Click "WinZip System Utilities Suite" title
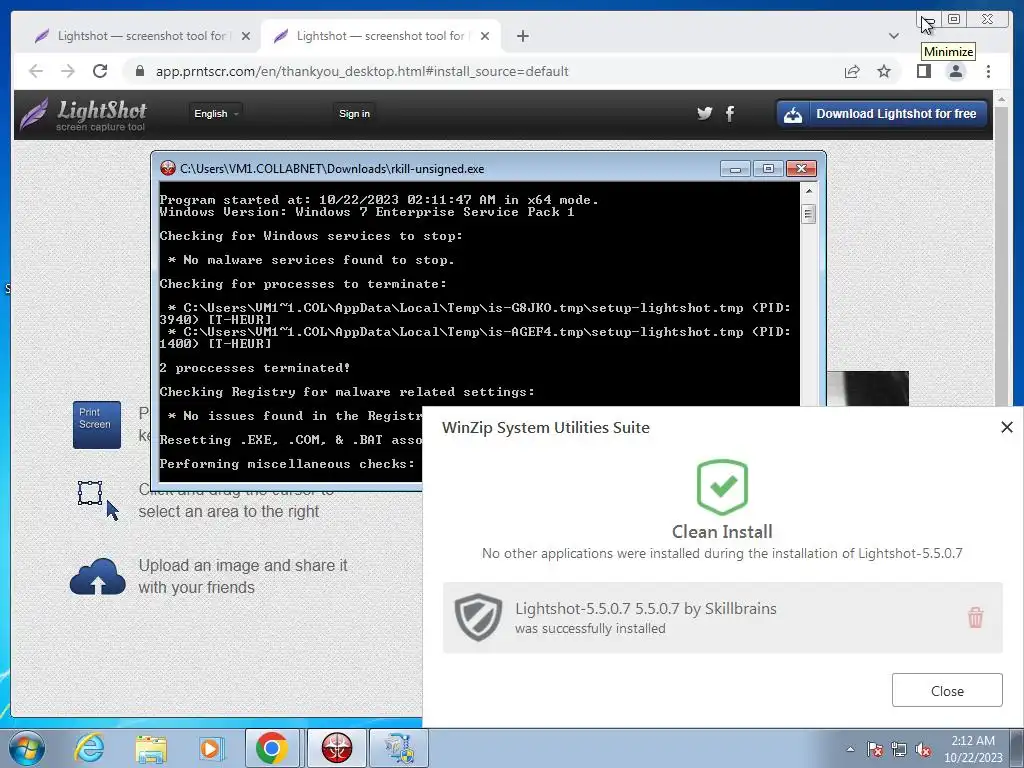The image size is (1024, 768). coord(545,428)
